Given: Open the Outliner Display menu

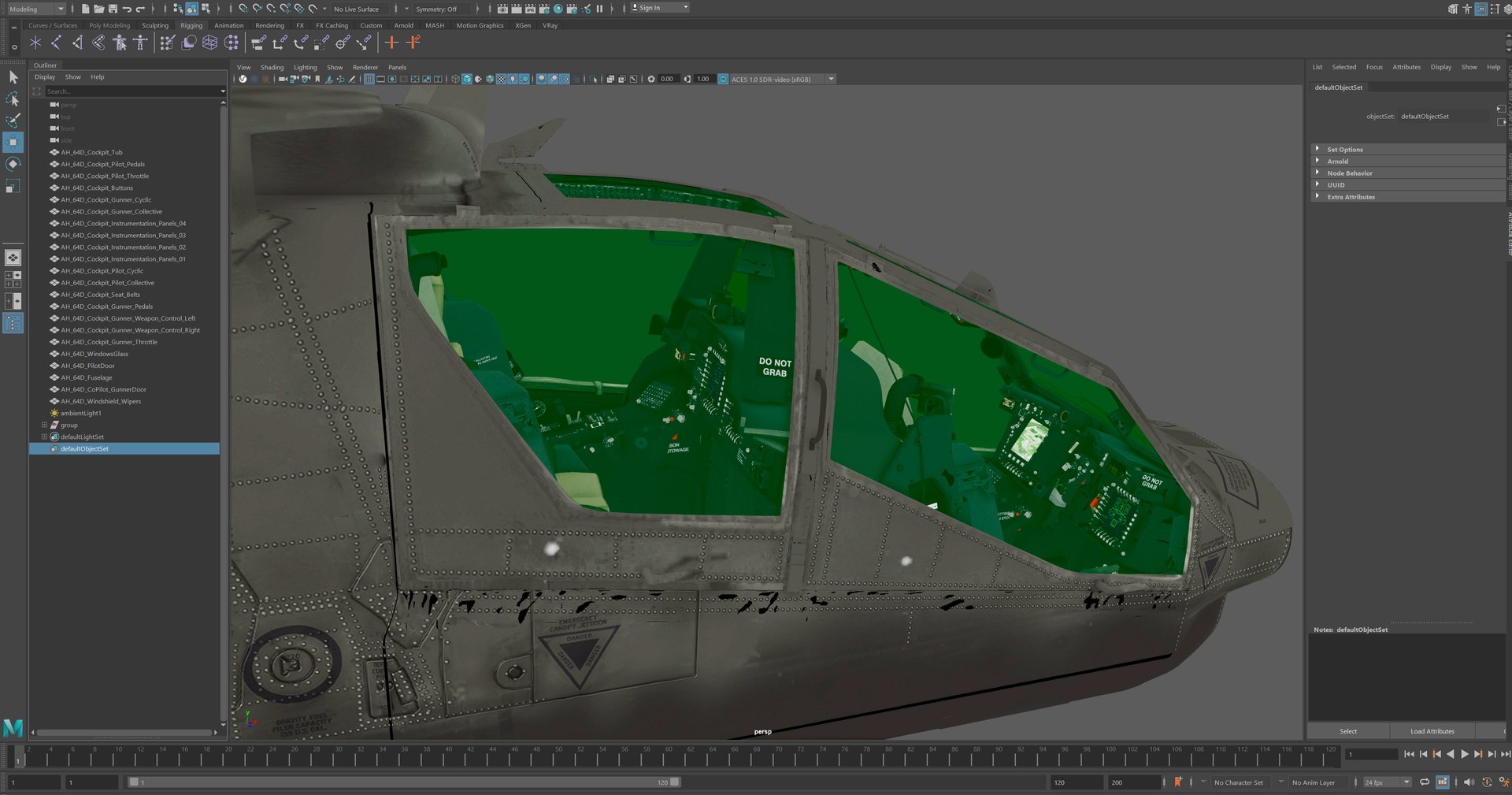Looking at the screenshot, I should [45, 77].
